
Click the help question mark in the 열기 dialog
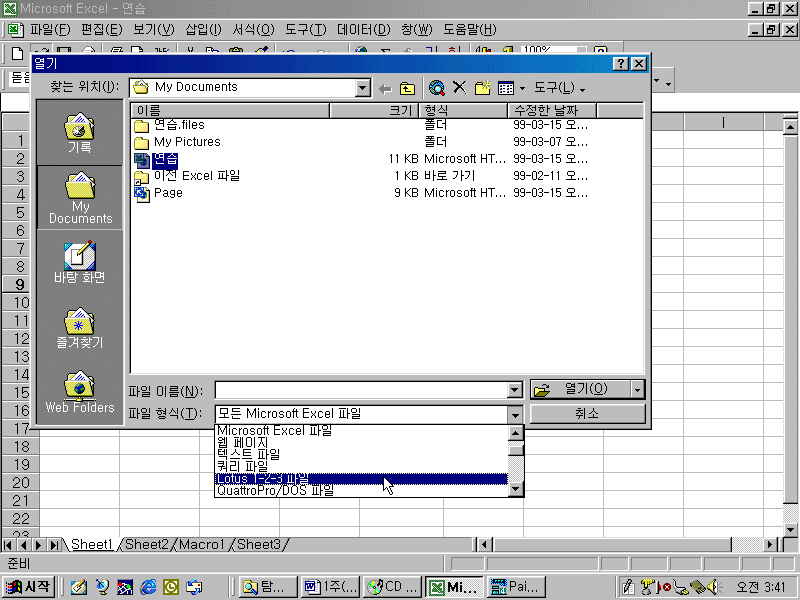click(620, 63)
